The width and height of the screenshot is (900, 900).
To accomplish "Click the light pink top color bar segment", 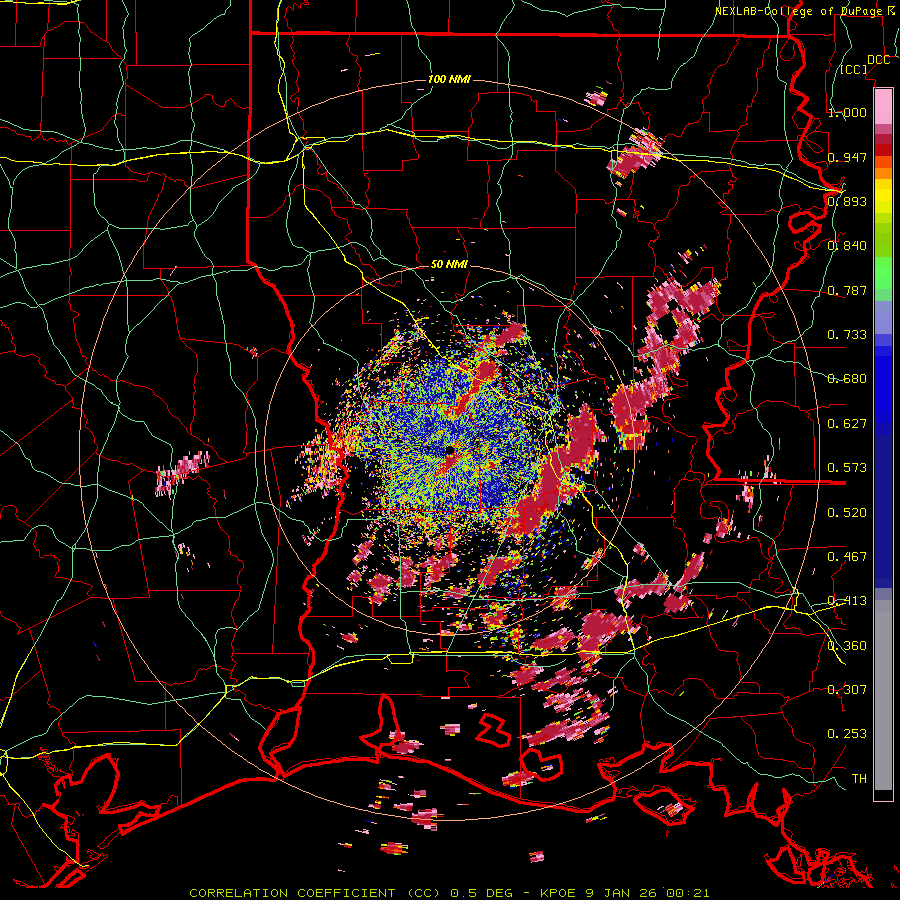I will pos(883,106).
